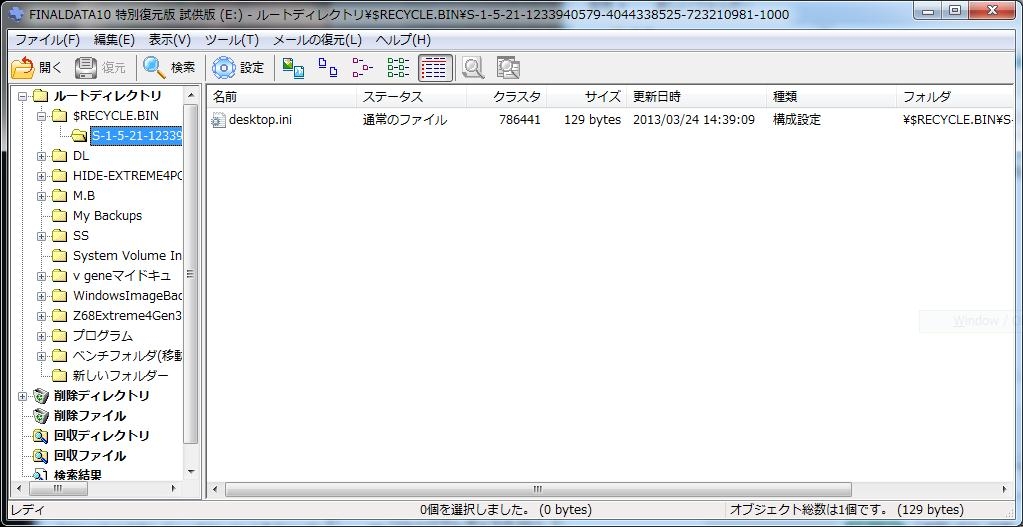The image size is (1023, 527).
Task: Click the 削除ディレクトリ recycle bin icon
Action: (x=41, y=396)
